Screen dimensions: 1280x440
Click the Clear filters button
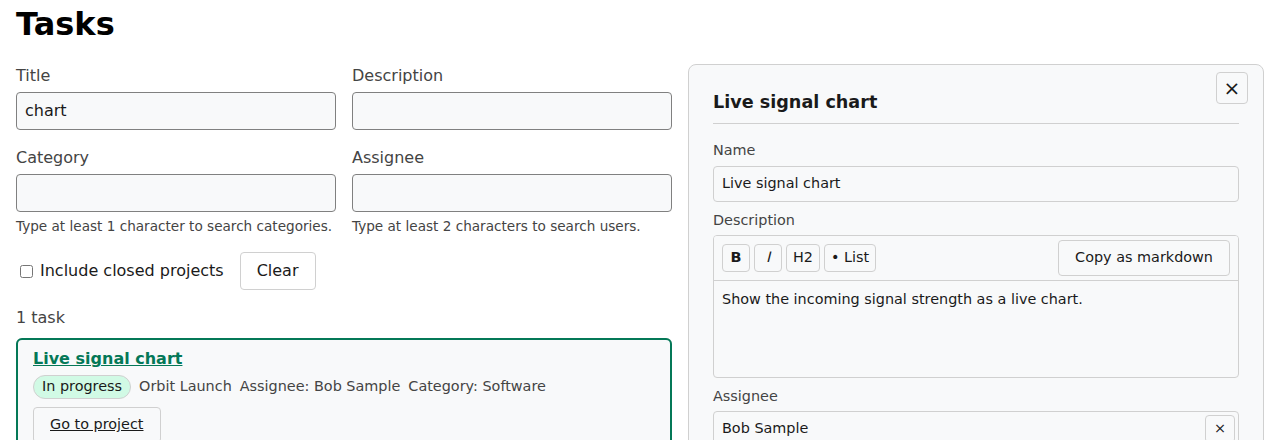(x=278, y=271)
